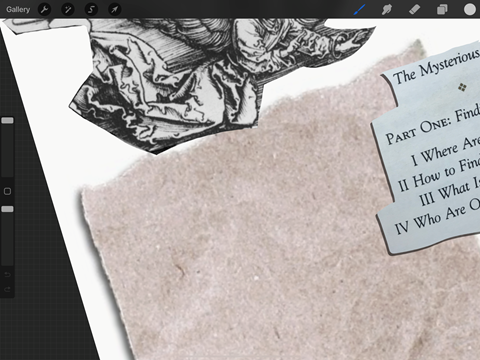Tap the redo arrow in sidebar
This screenshot has height=360, width=480.
(x=7, y=289)
